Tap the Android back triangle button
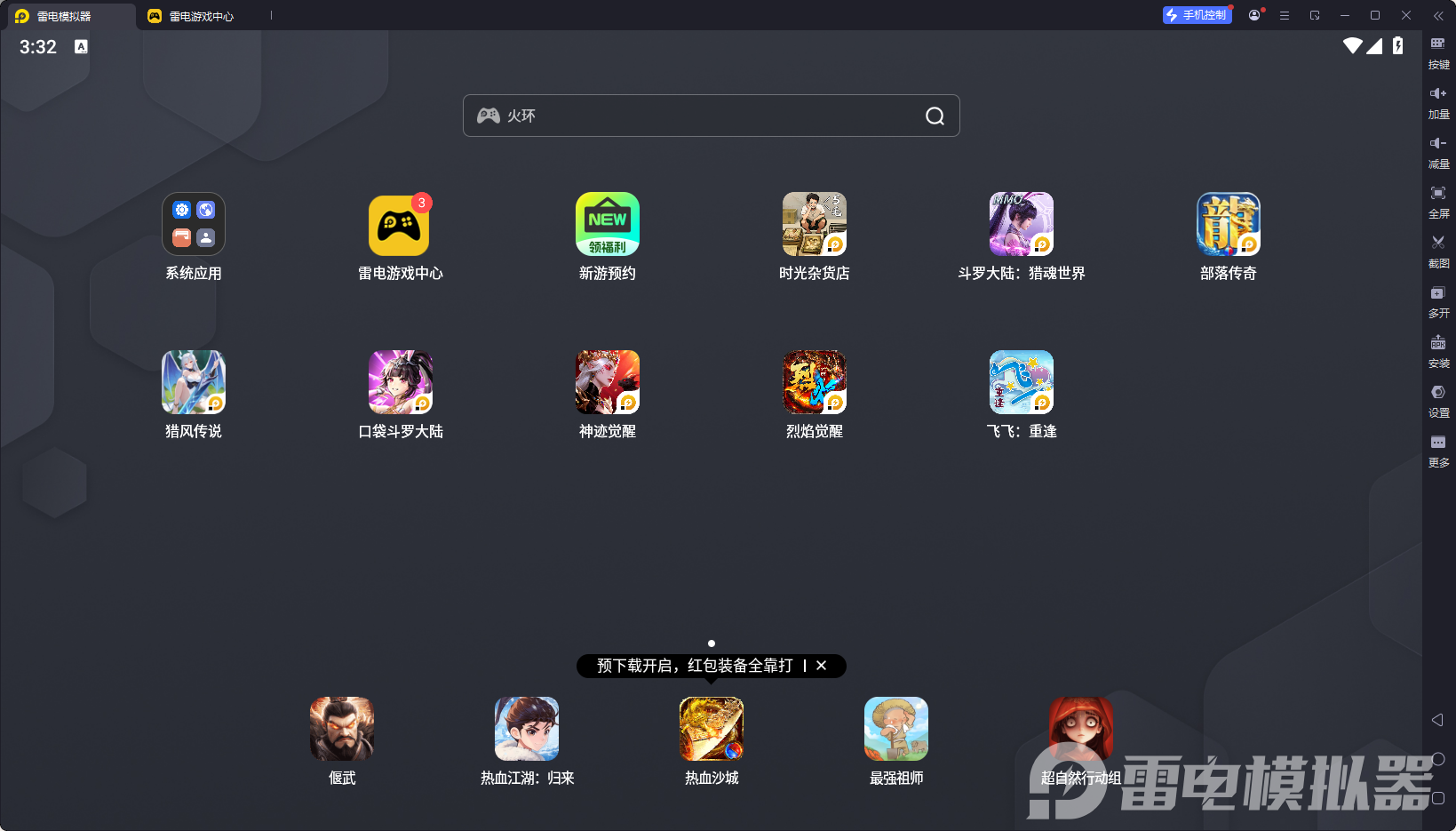The width and height of the screenshot is (1456, 831). [x=1437, y=720]
